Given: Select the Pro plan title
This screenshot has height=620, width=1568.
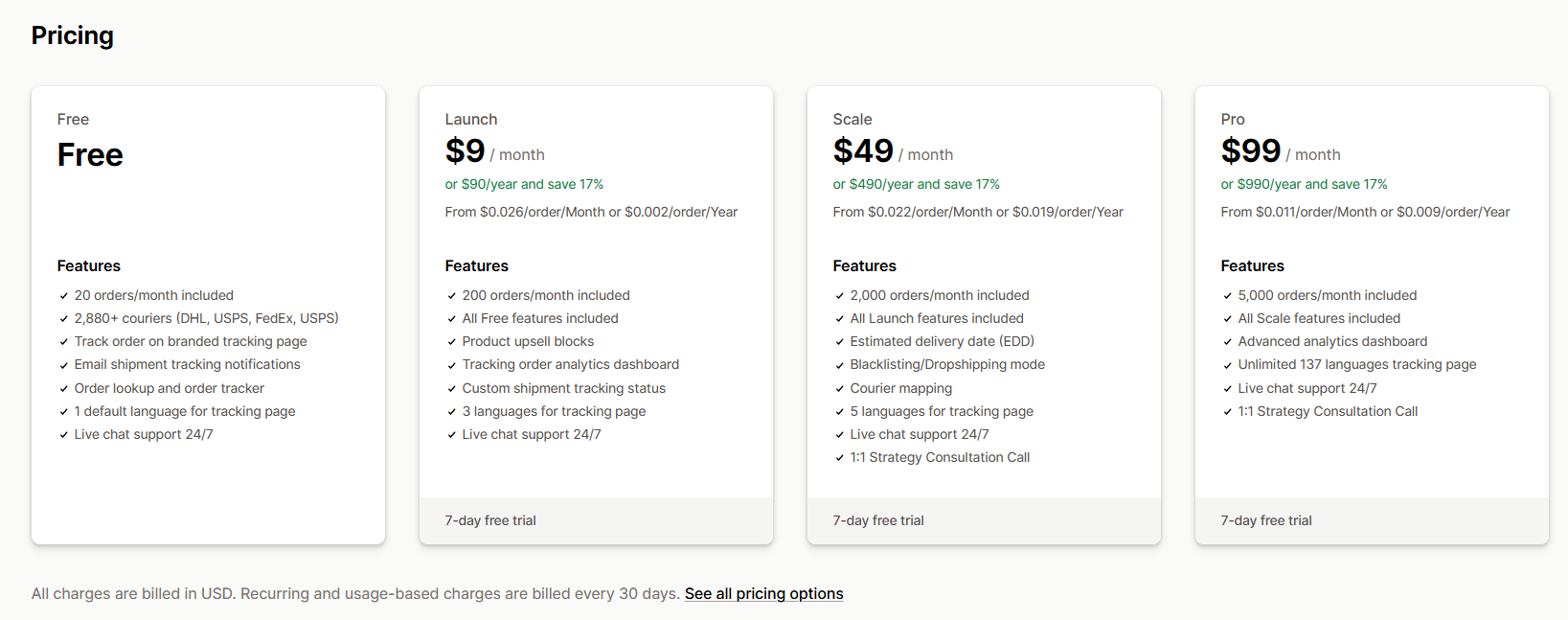Looking at the screenshot, I should pyautogui.click(x=1233, y=119).
